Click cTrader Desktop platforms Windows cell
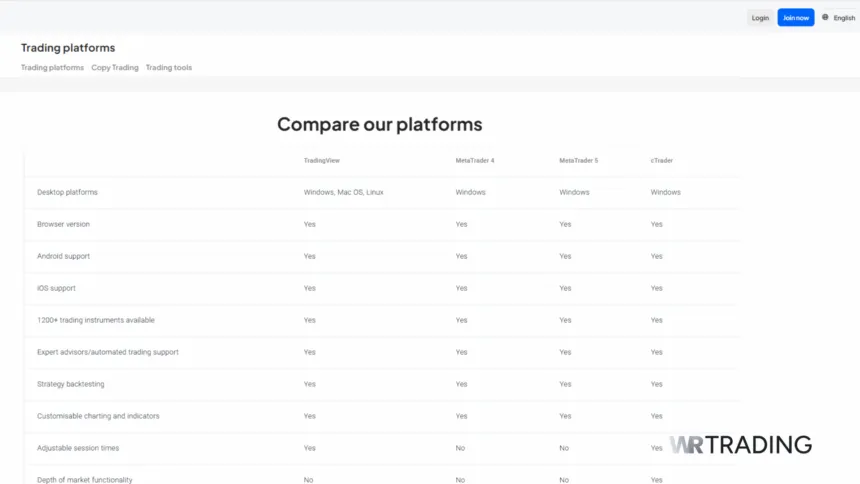The width and height of the screenshot is (860, 484). pyautogui.click(x=665, y=193)
